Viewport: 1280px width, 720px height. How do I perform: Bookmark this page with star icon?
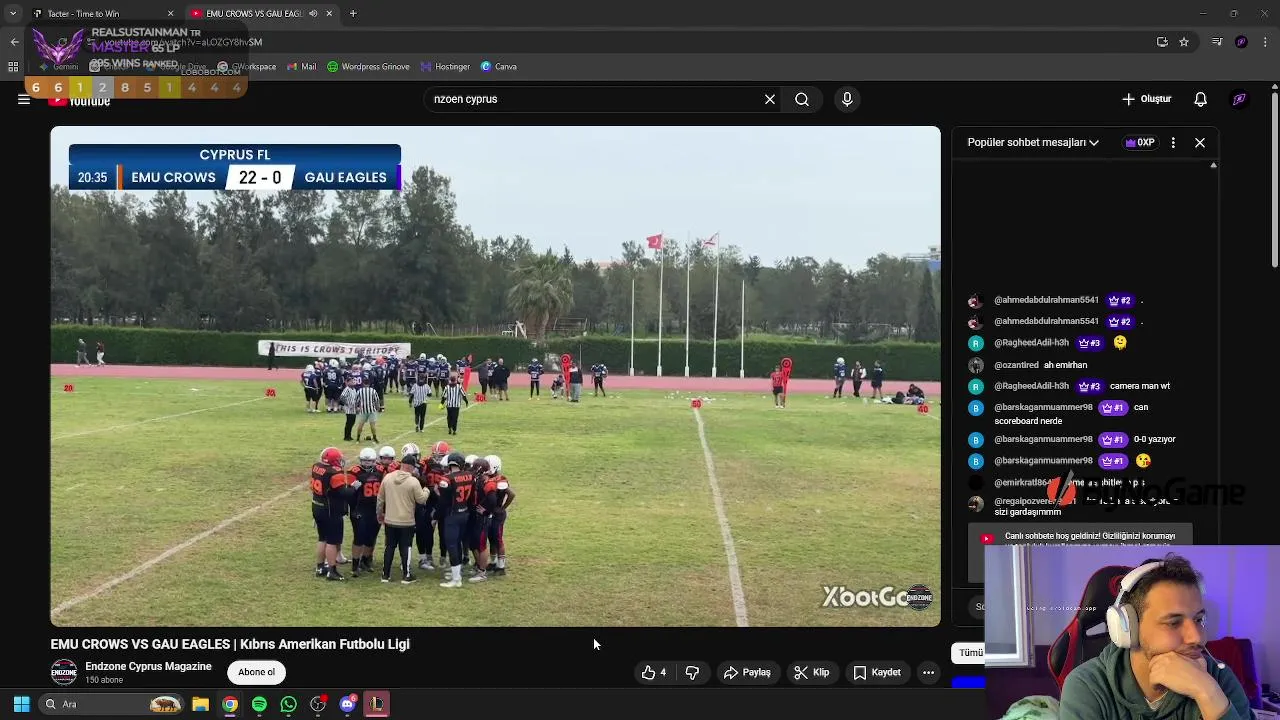[x=1184, y=42]
